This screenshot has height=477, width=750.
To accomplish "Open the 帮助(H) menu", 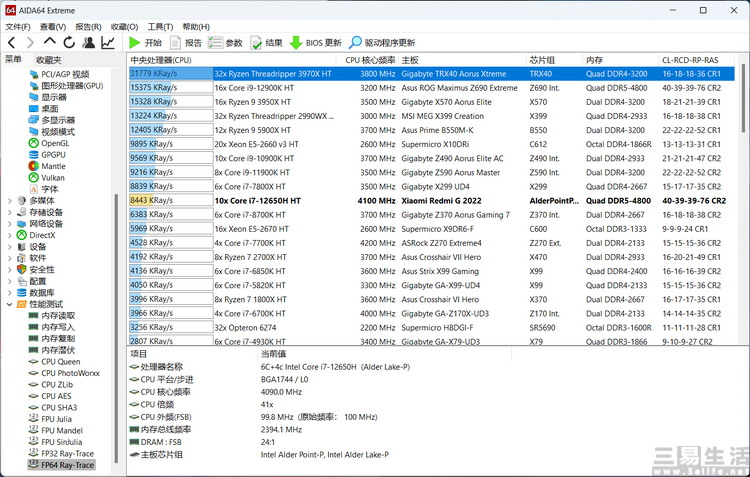I will click(196, 27).
